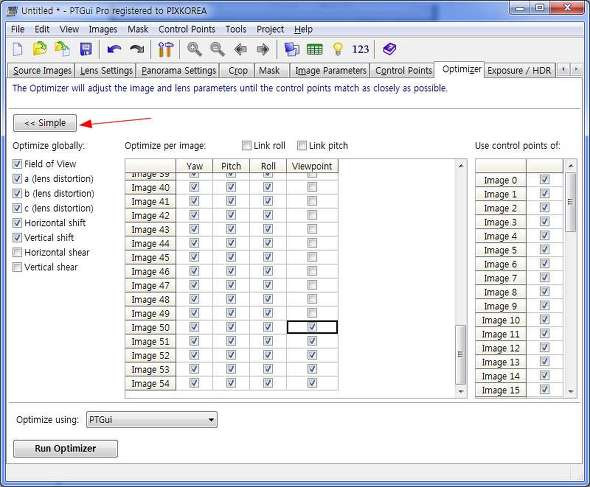Screen dimensions: 590x487
Task: Click the light bulb toolbar icon
Action: pos(338,49)
